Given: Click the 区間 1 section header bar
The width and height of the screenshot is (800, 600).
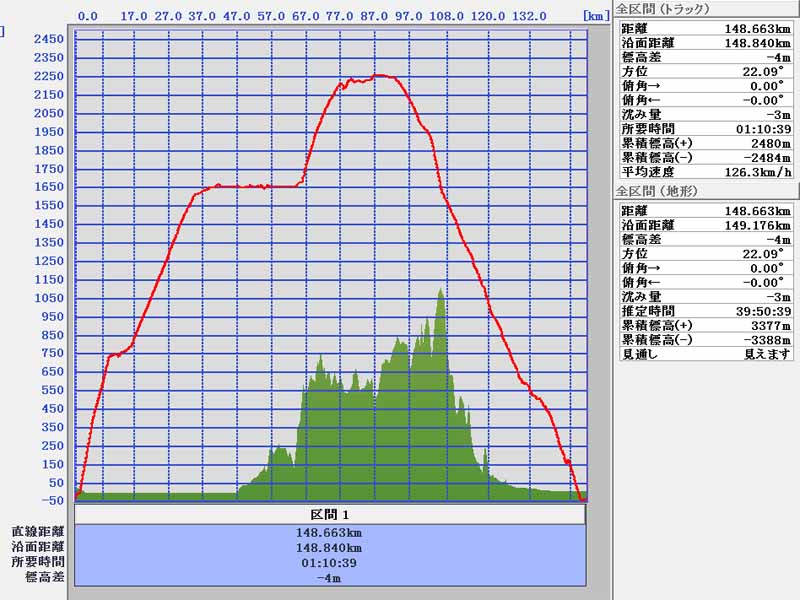Looking at the screenshot, I should tap(329, 514).
